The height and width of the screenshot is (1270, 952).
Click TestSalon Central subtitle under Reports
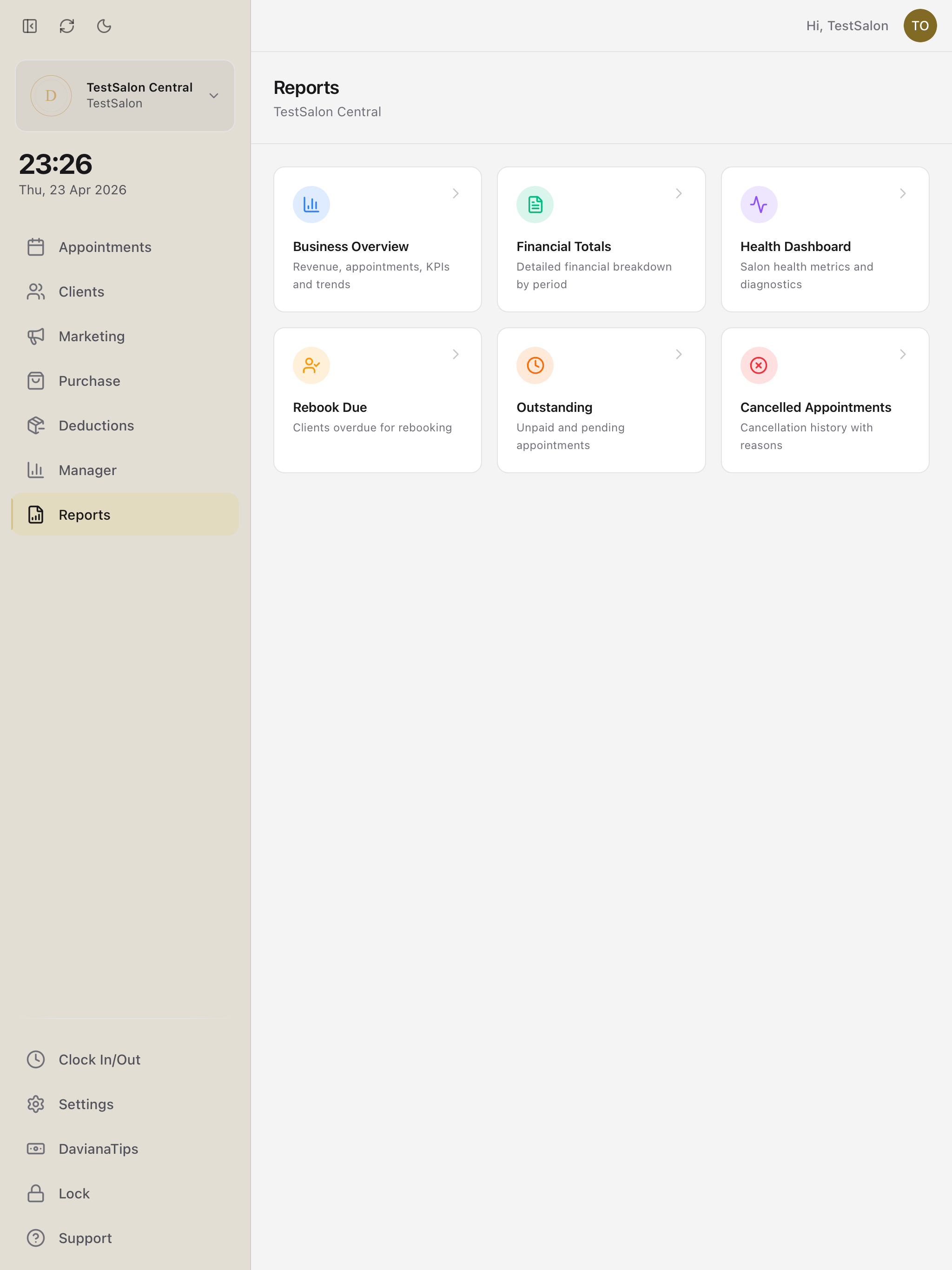[327, 112]
